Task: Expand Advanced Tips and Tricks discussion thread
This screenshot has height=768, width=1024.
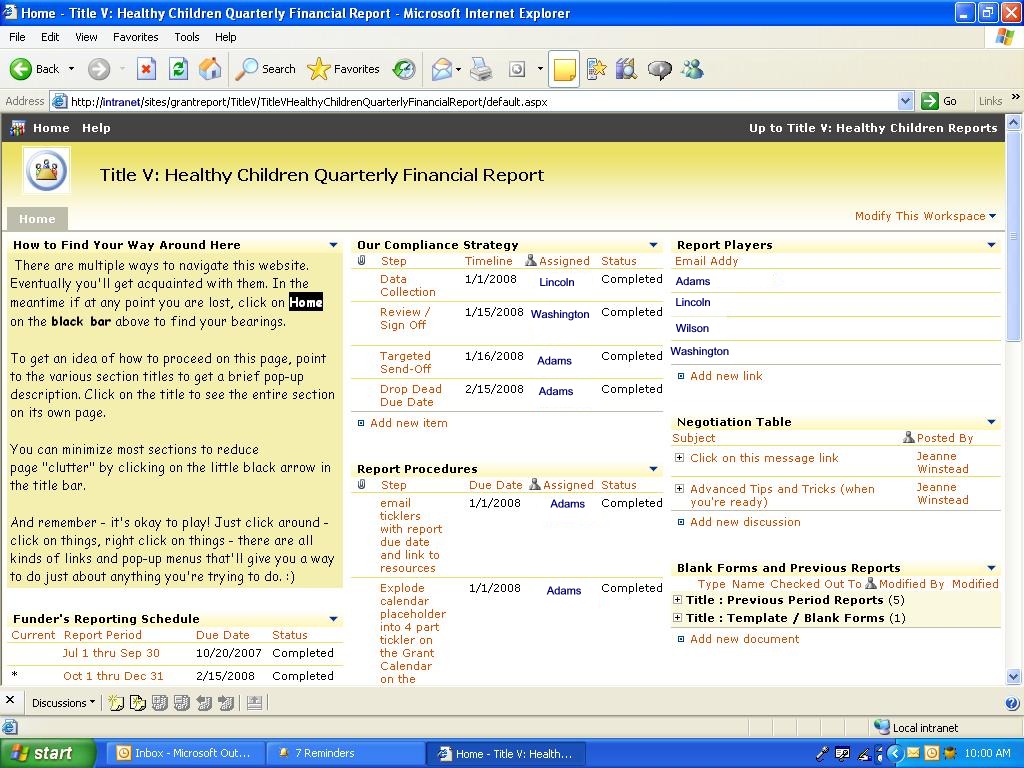Action: coord(679,488)
